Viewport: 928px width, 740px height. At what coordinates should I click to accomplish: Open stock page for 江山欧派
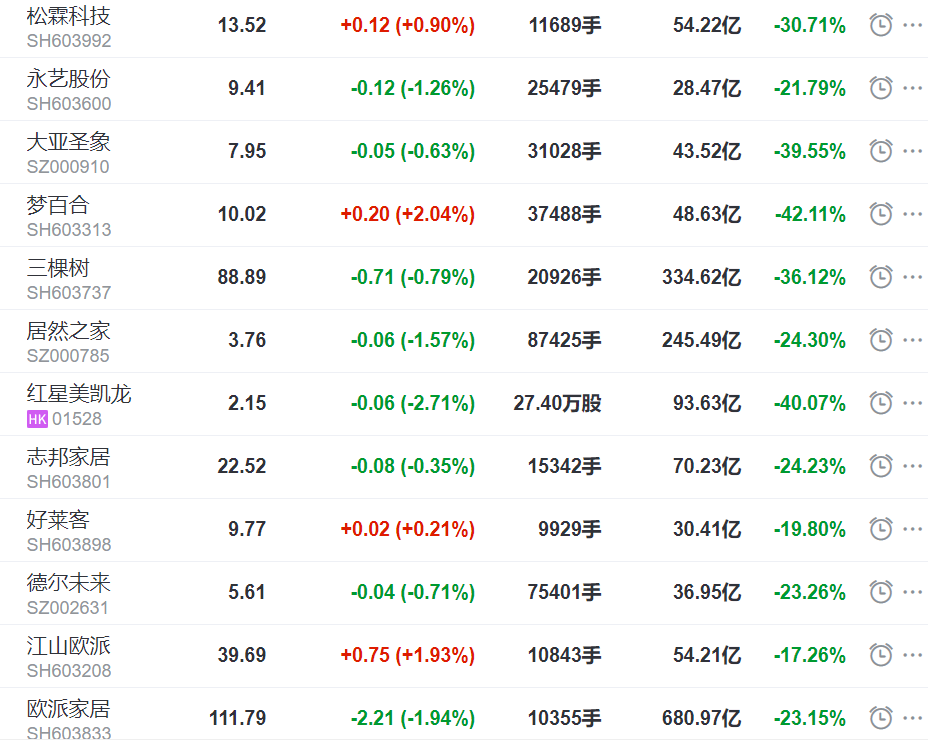click(x=69, y=646)
